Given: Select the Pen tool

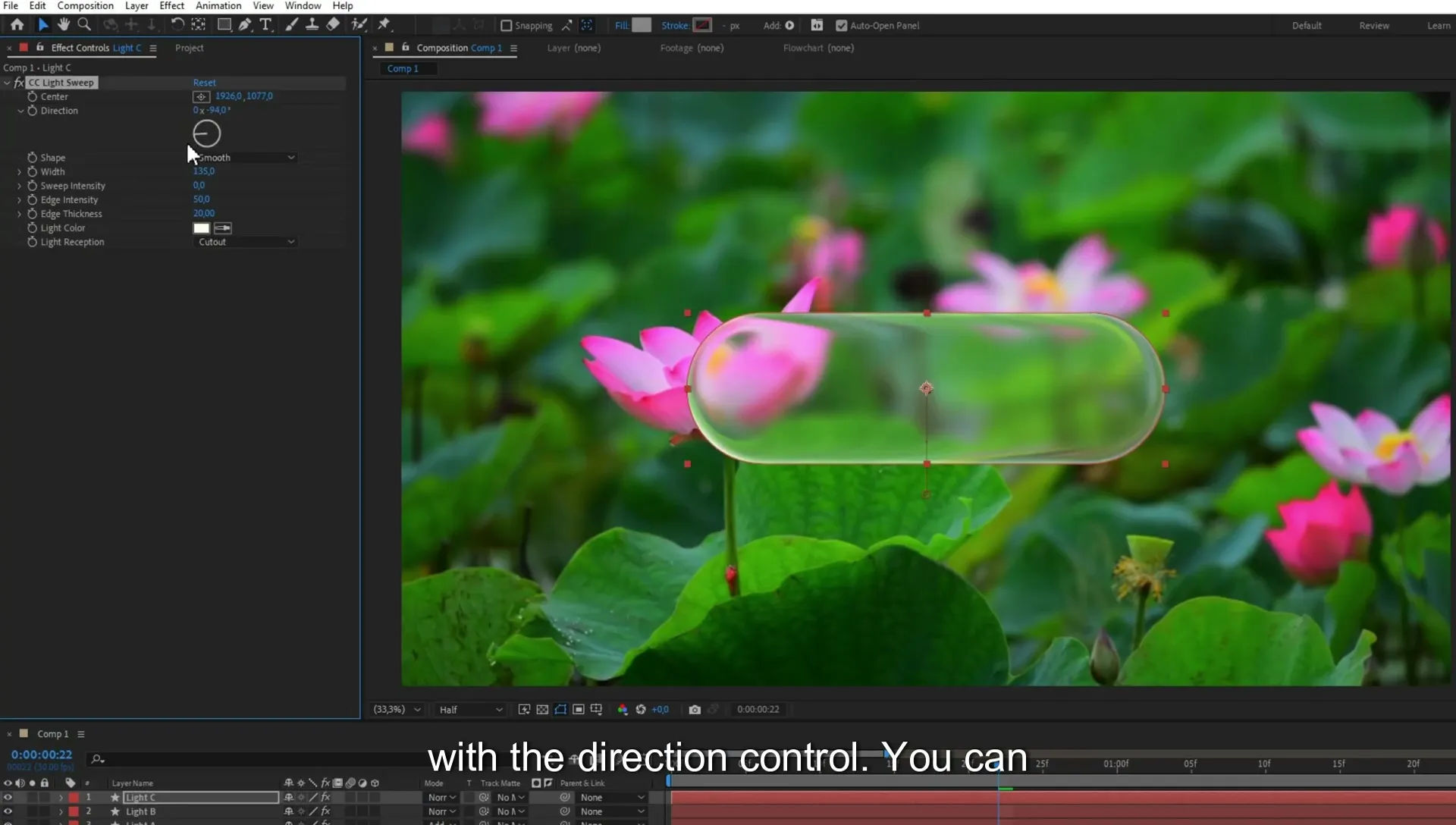Looking at the screenshot, I should tap(245, 24).
